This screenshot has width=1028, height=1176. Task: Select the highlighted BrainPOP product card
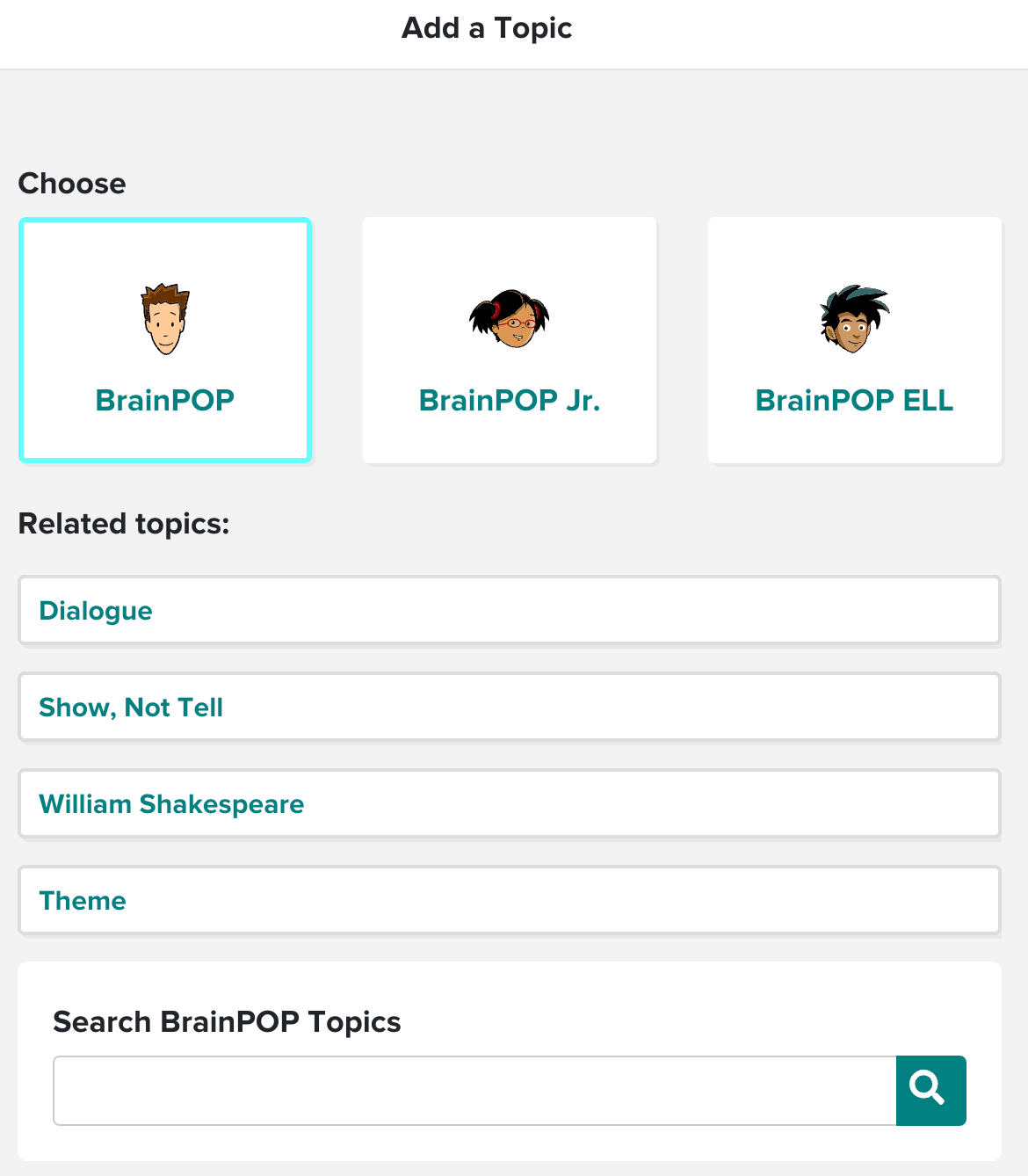pos(165,340)
